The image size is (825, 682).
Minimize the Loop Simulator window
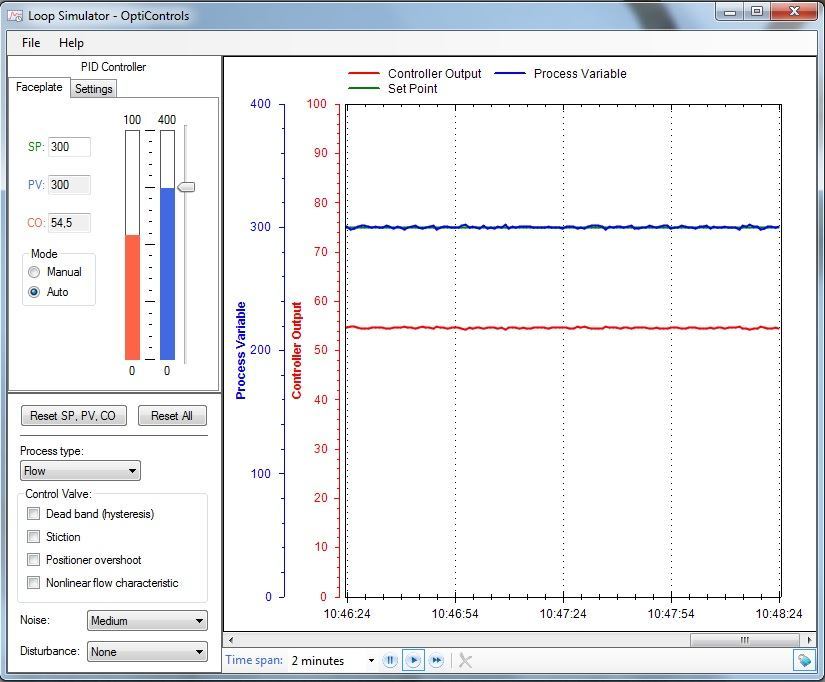(x=730, y=12)
